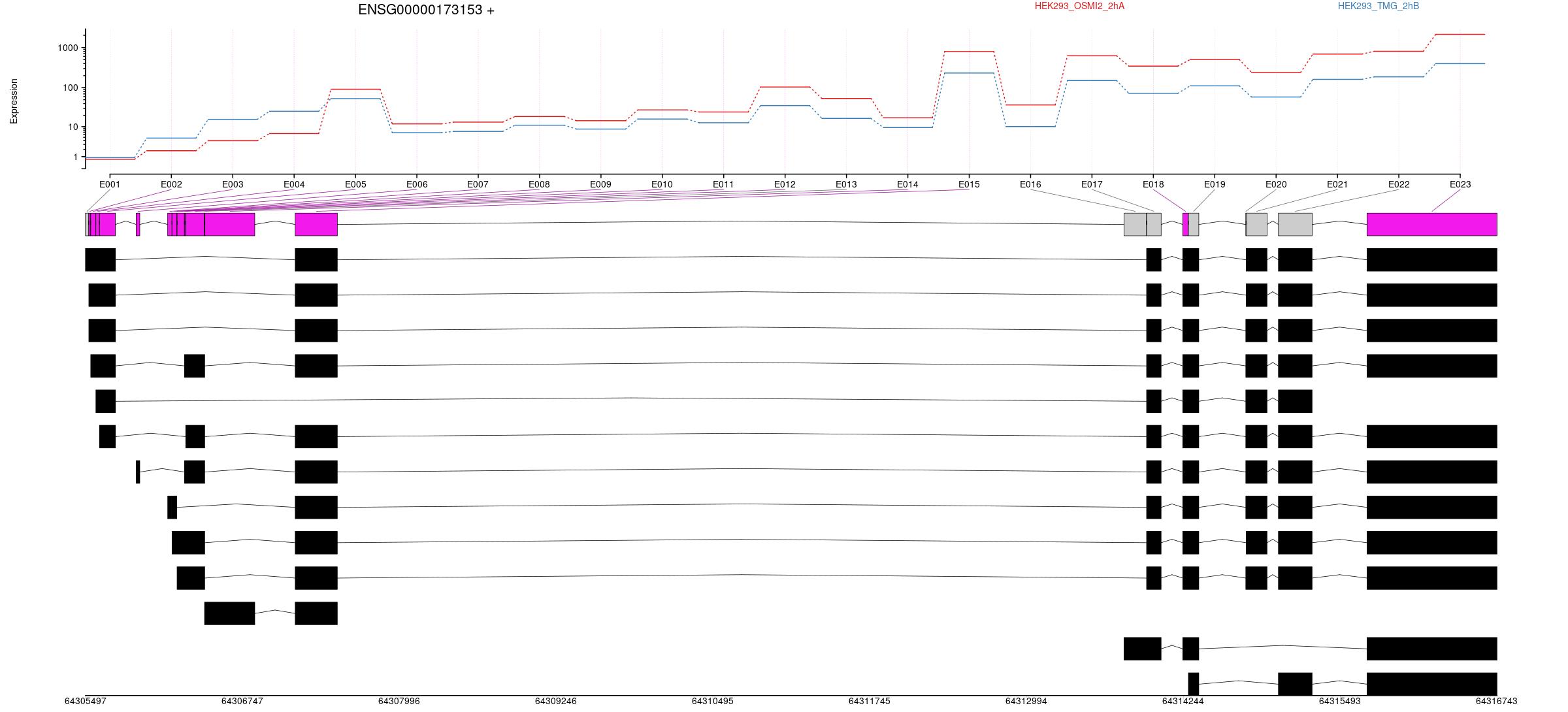1568x712 pixels.
Task: Click genomic coordinate 64315493
Action: 1340,701
